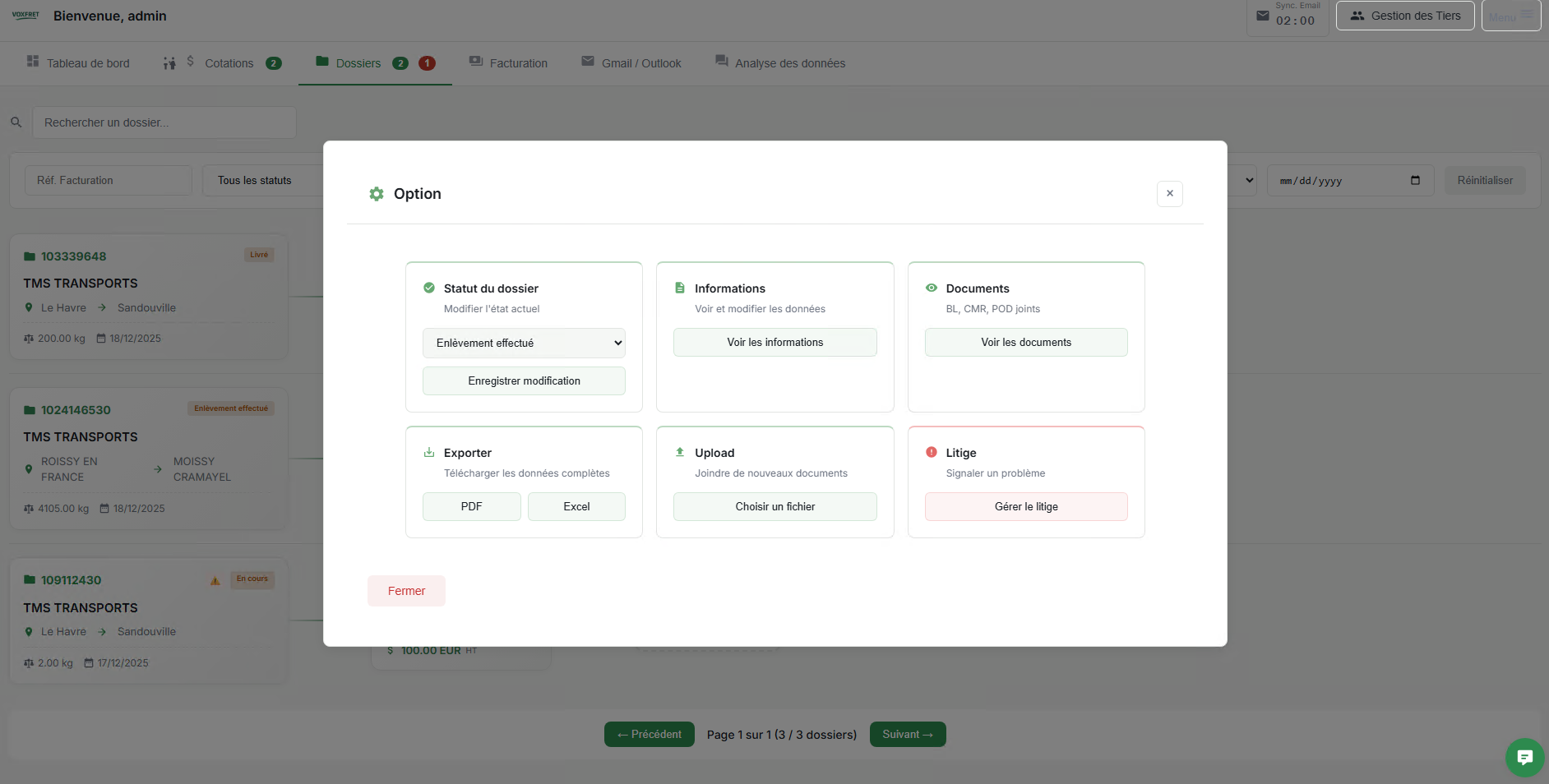Open the Tous les statuts filter dropdown
Viewport: 1549px width, 784px height.
[265, 180]
